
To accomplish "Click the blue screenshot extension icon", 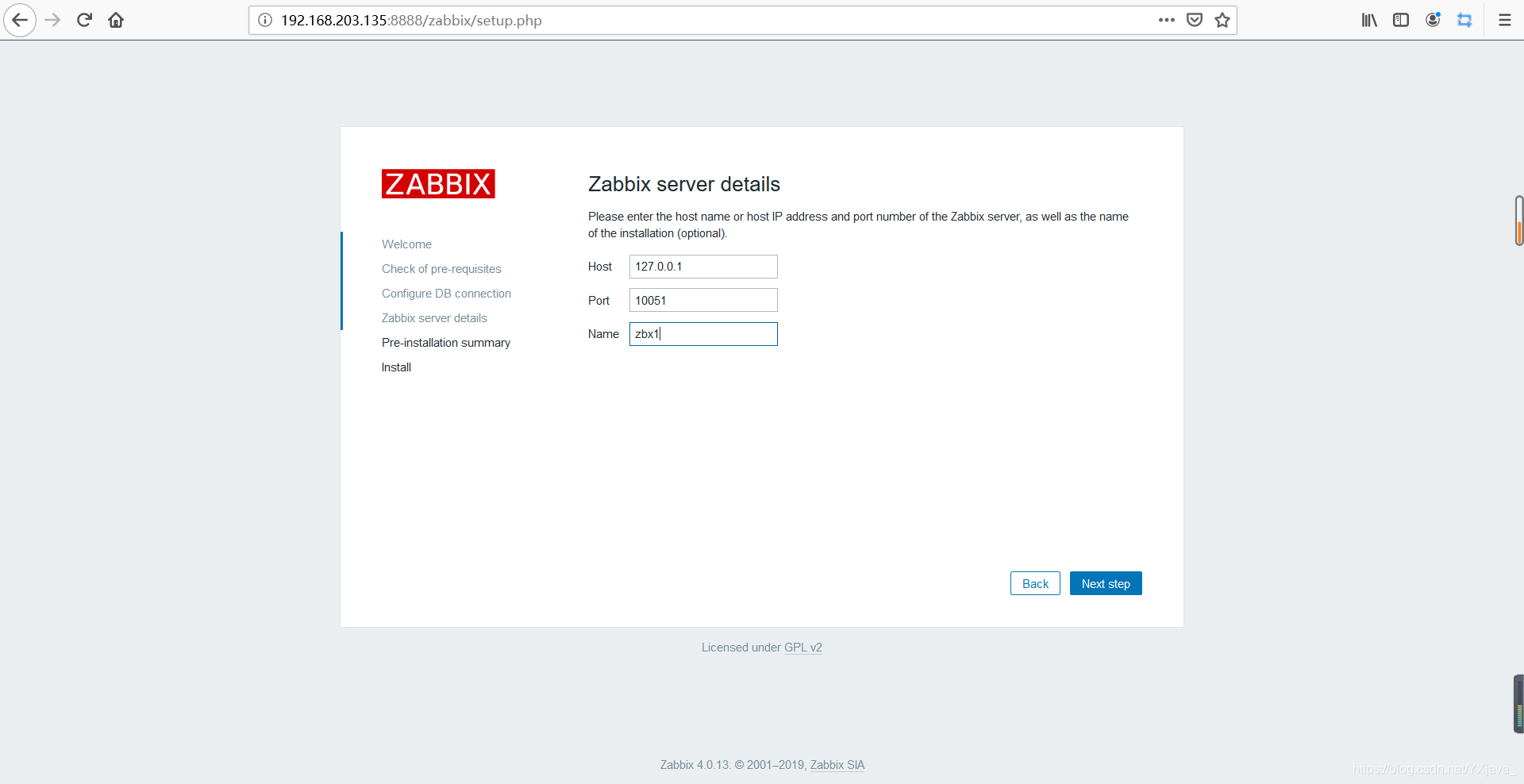I will coord(1464,20).
